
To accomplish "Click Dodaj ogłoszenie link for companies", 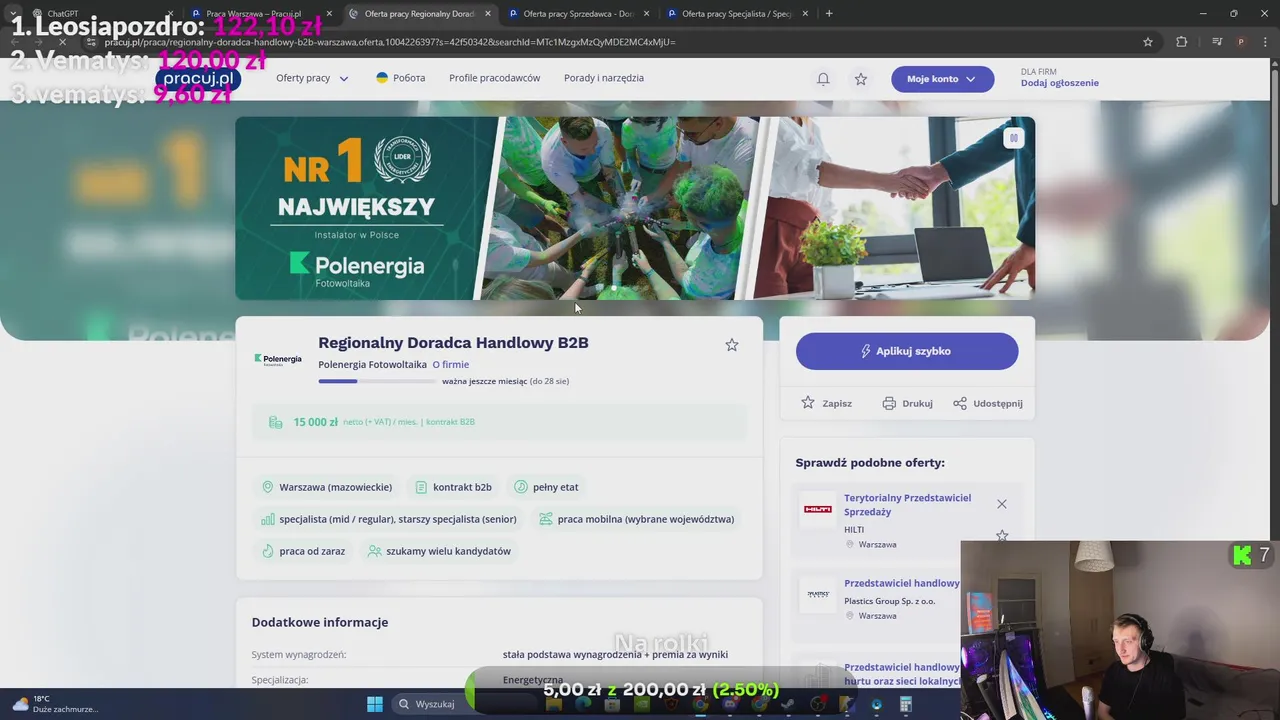I will coord(1059,83).
